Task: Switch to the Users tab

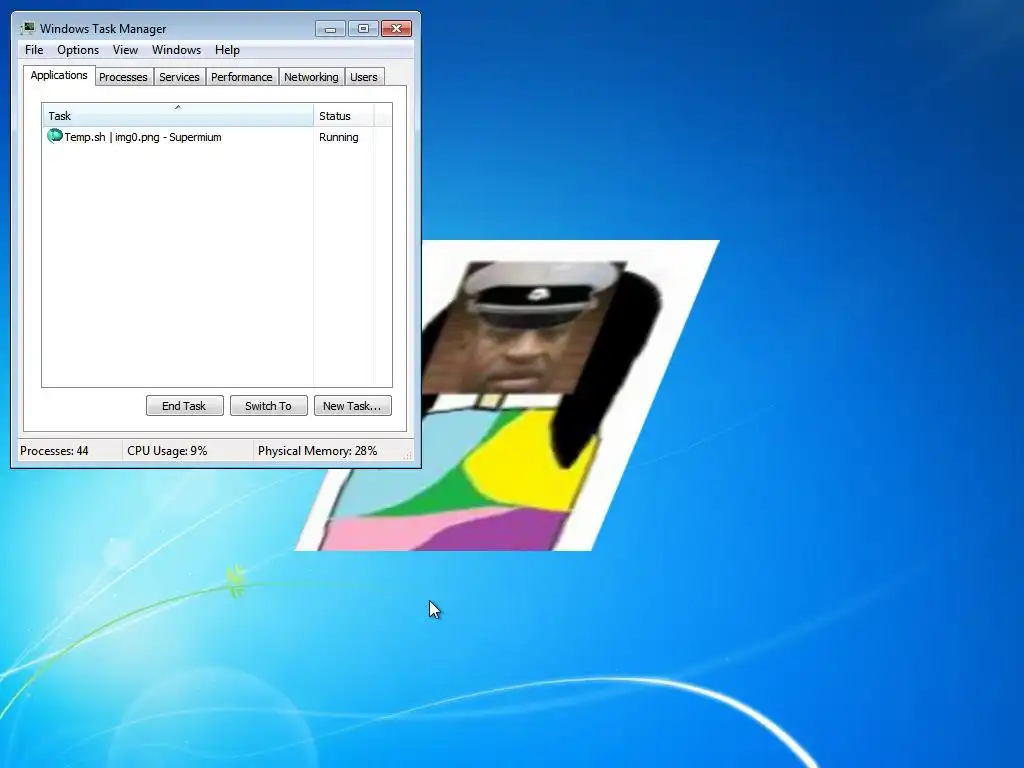Action: point(364,77)
